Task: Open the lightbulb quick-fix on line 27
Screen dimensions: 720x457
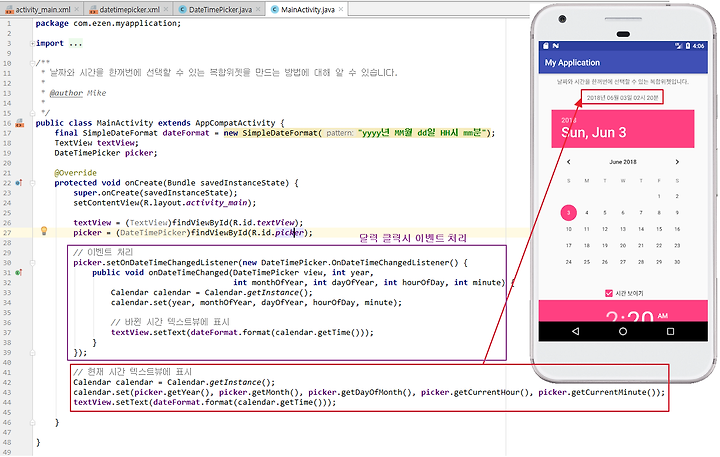Action: tap(44, 231)
